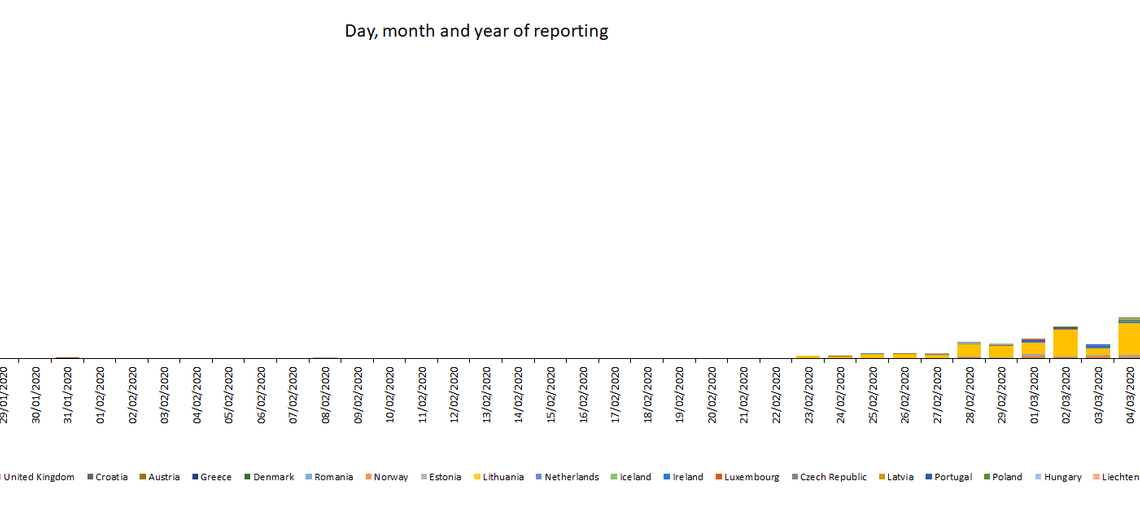Click the stacked bar for 02/03/2020
Viewport: 1140px width, 525px height.
(1065, 342)
